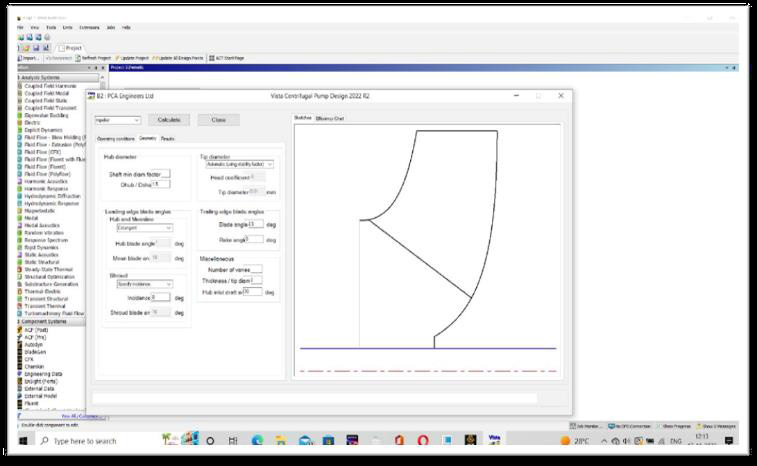Pin the Toolbox panel
757x466 pixels.
(x=96, y=68)
